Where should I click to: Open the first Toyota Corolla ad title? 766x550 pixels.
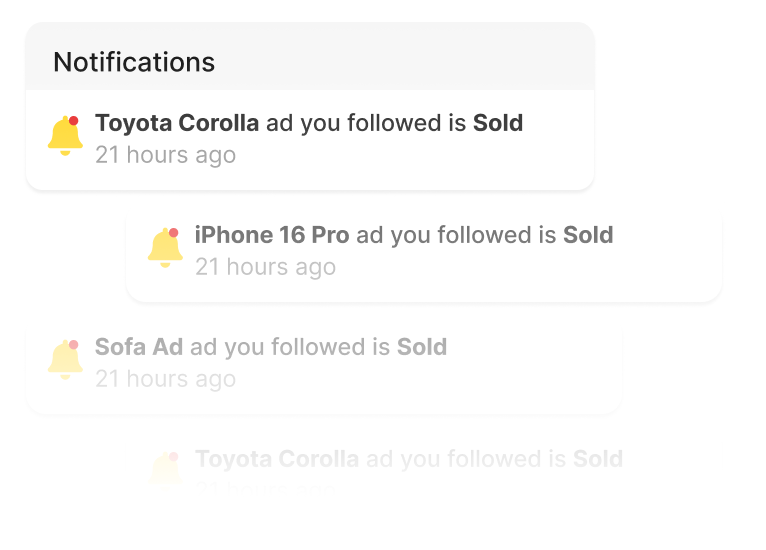point(177,123)
